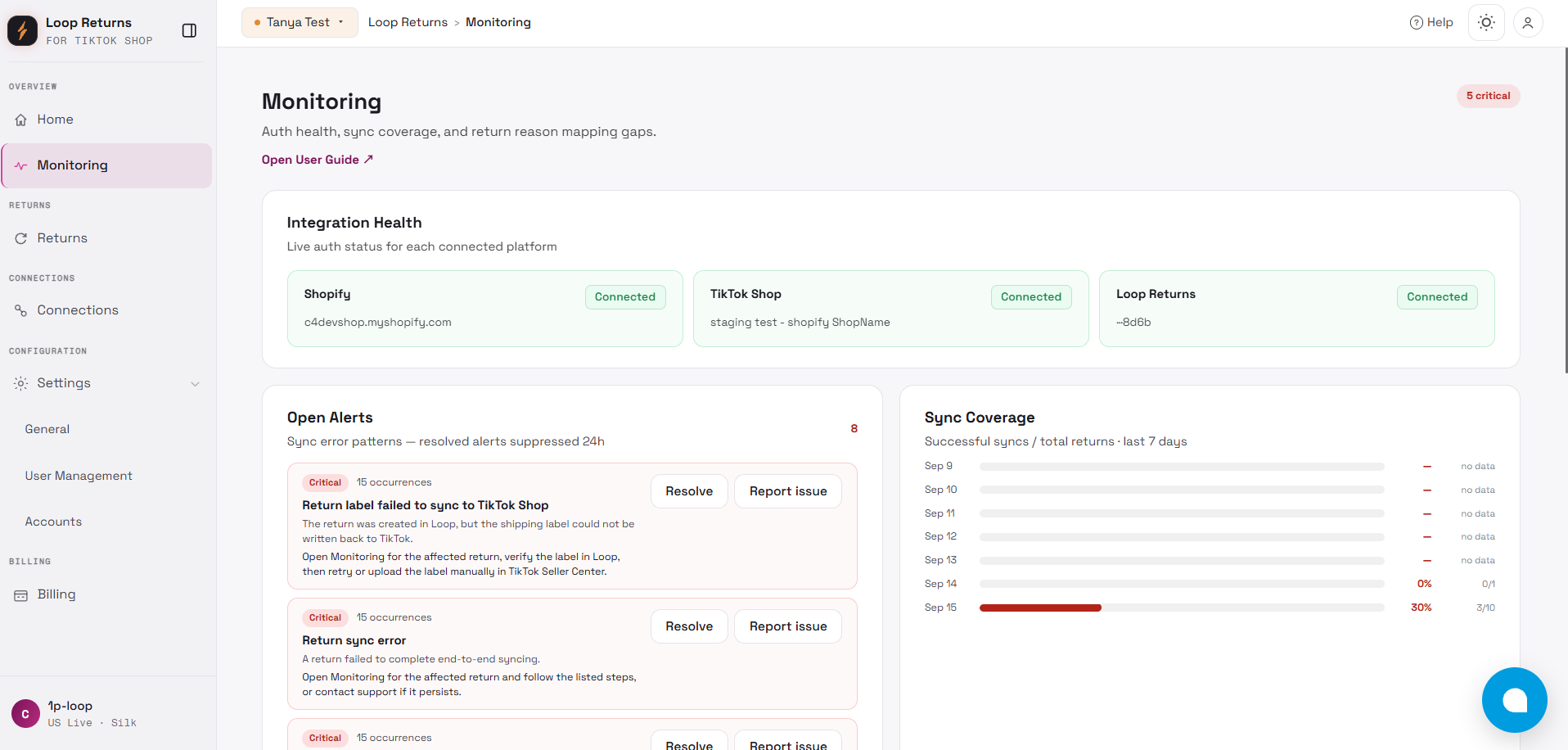Collapse the Settings submenu chevron
The image size is (1568, 750).
point(195,383)
